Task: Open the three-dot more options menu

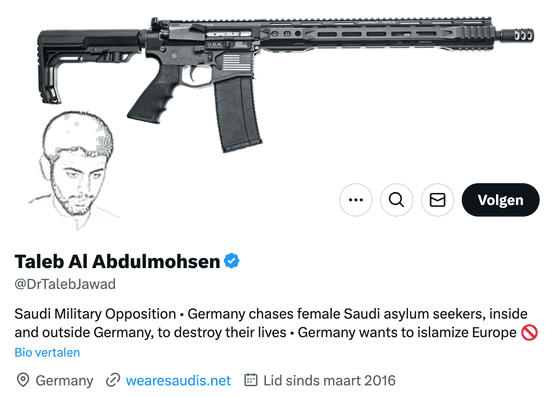Action: (356, 200)
